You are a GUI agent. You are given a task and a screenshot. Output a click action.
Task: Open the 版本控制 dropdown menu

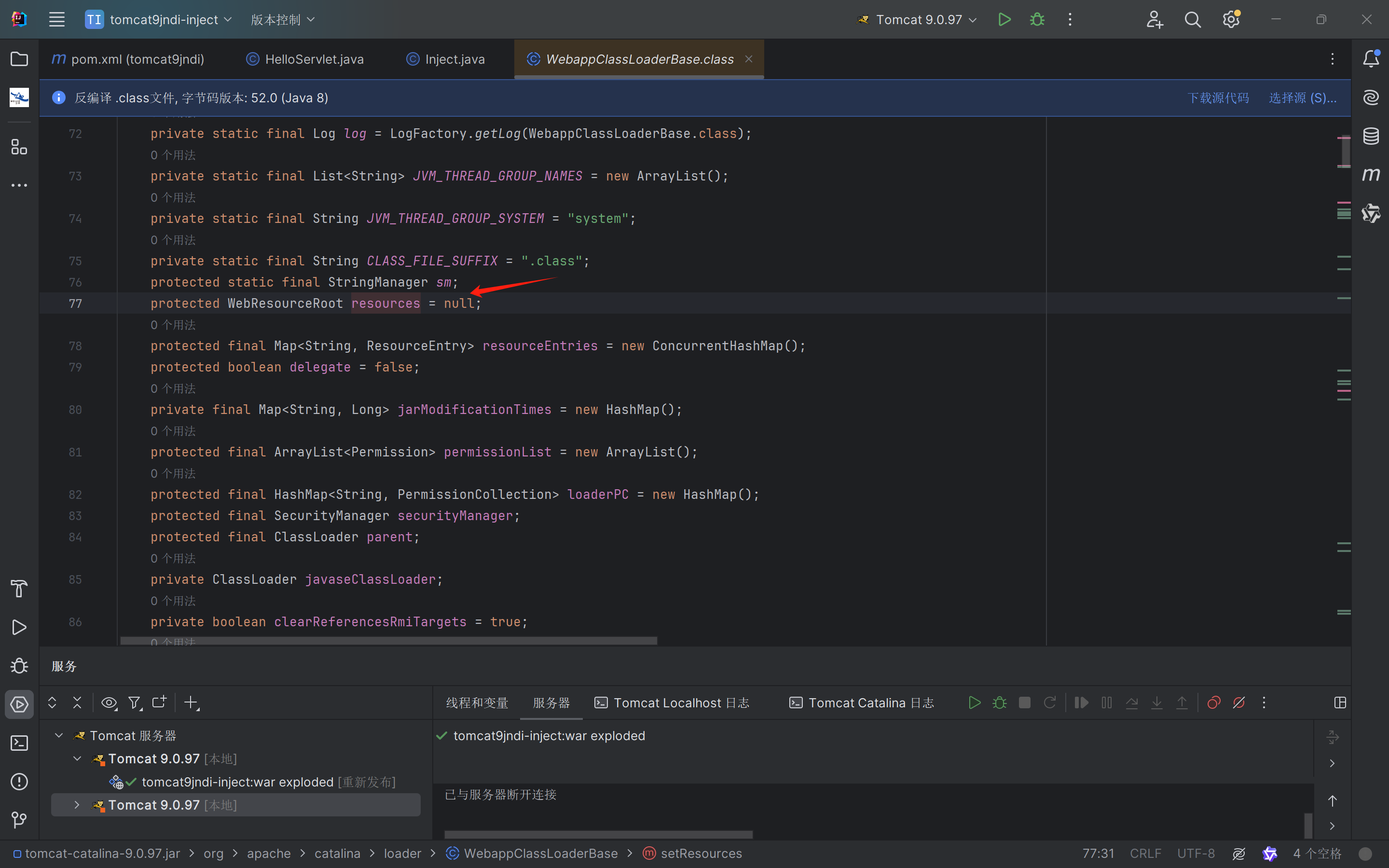[282, 19]
